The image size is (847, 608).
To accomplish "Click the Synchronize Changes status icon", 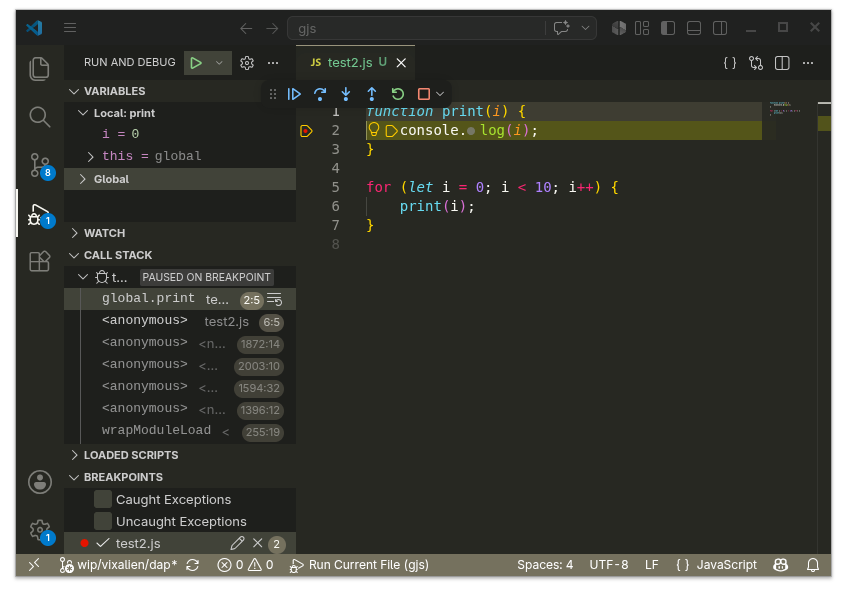I will pyautogui.click(x=193, y=565).
